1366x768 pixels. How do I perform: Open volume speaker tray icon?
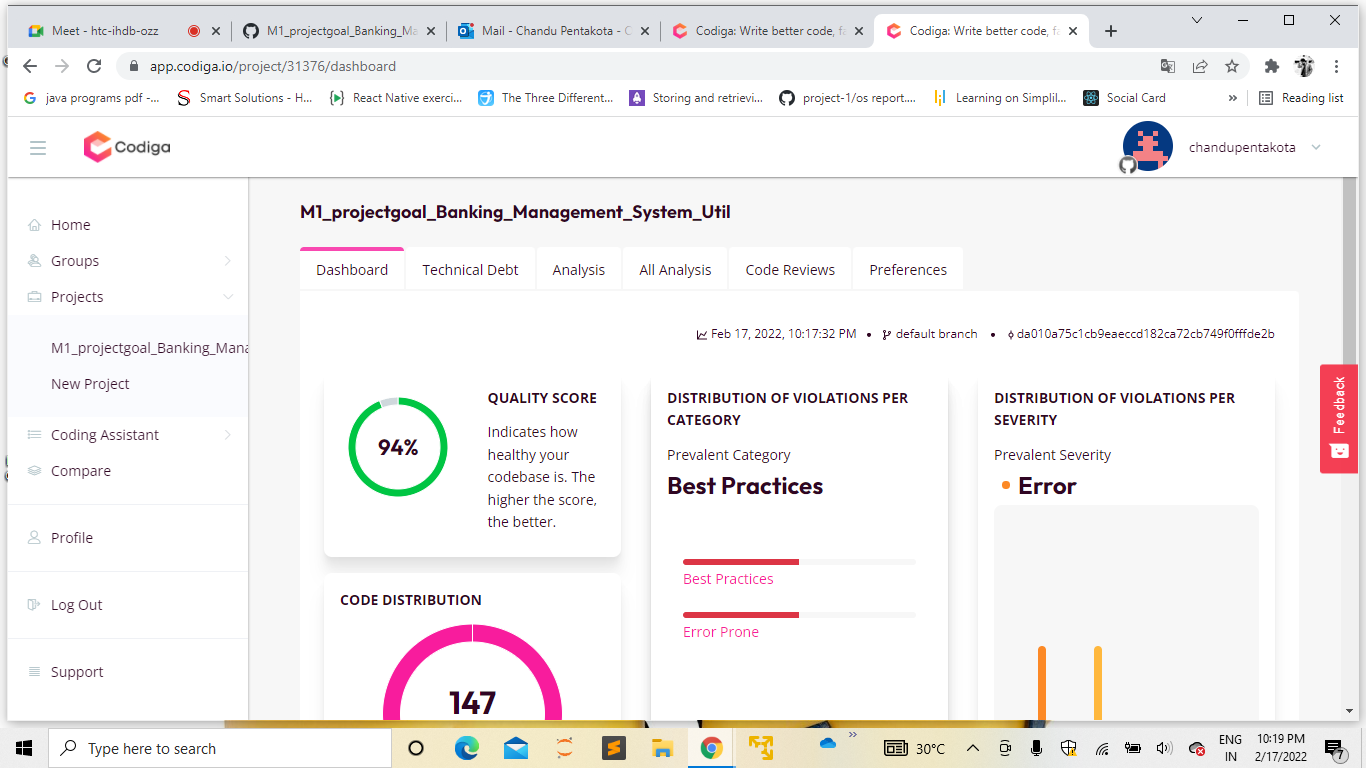1164,748
